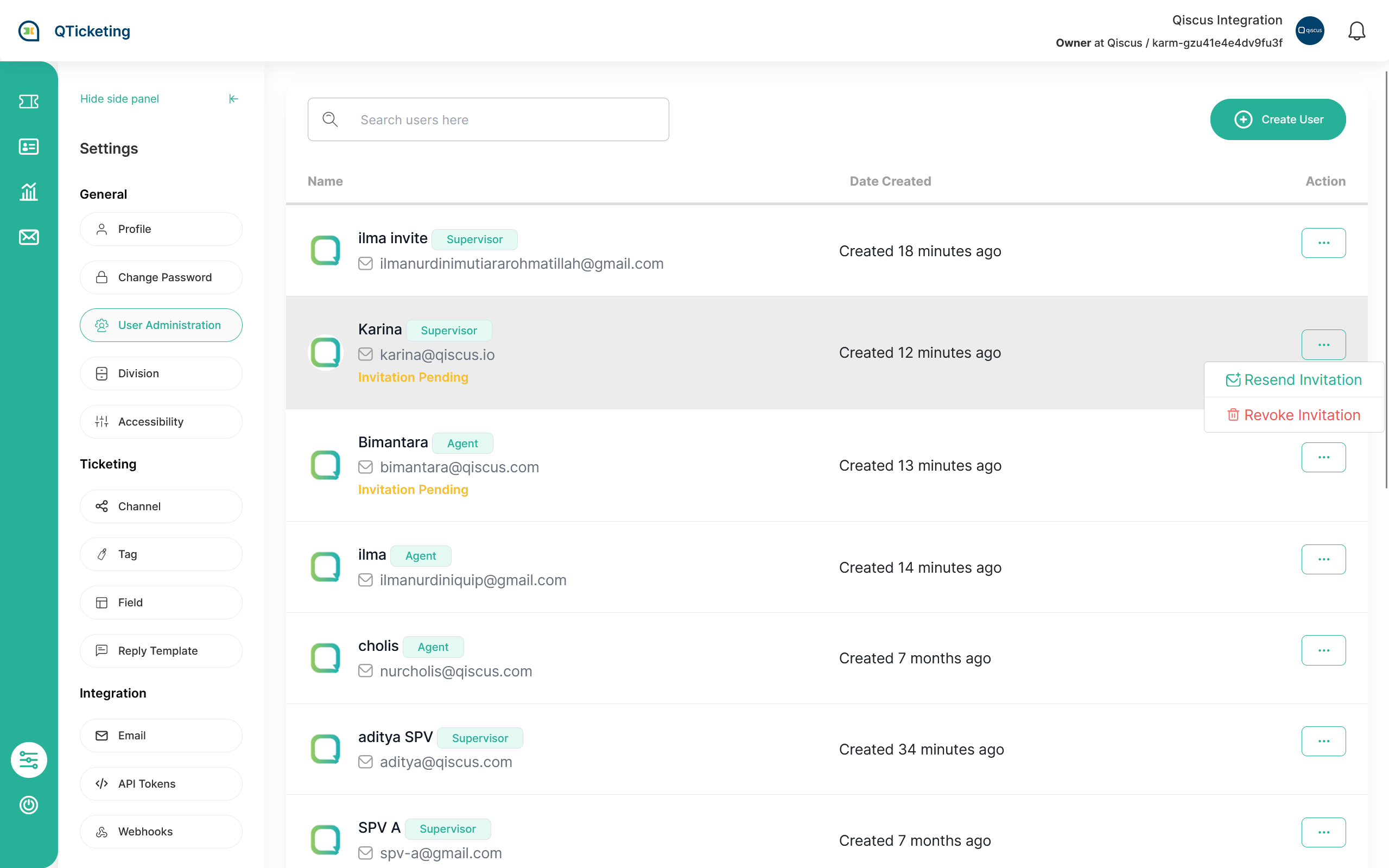Open action menu for SPV A
The image size is (1389, 868).
(x=1323, y=832)
